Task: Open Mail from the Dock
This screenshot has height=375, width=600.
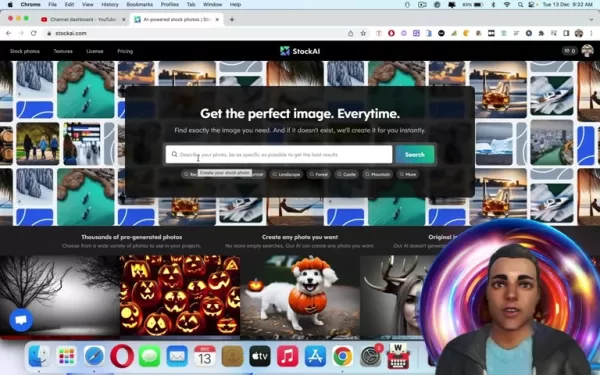Action: (x=177, y=356)
